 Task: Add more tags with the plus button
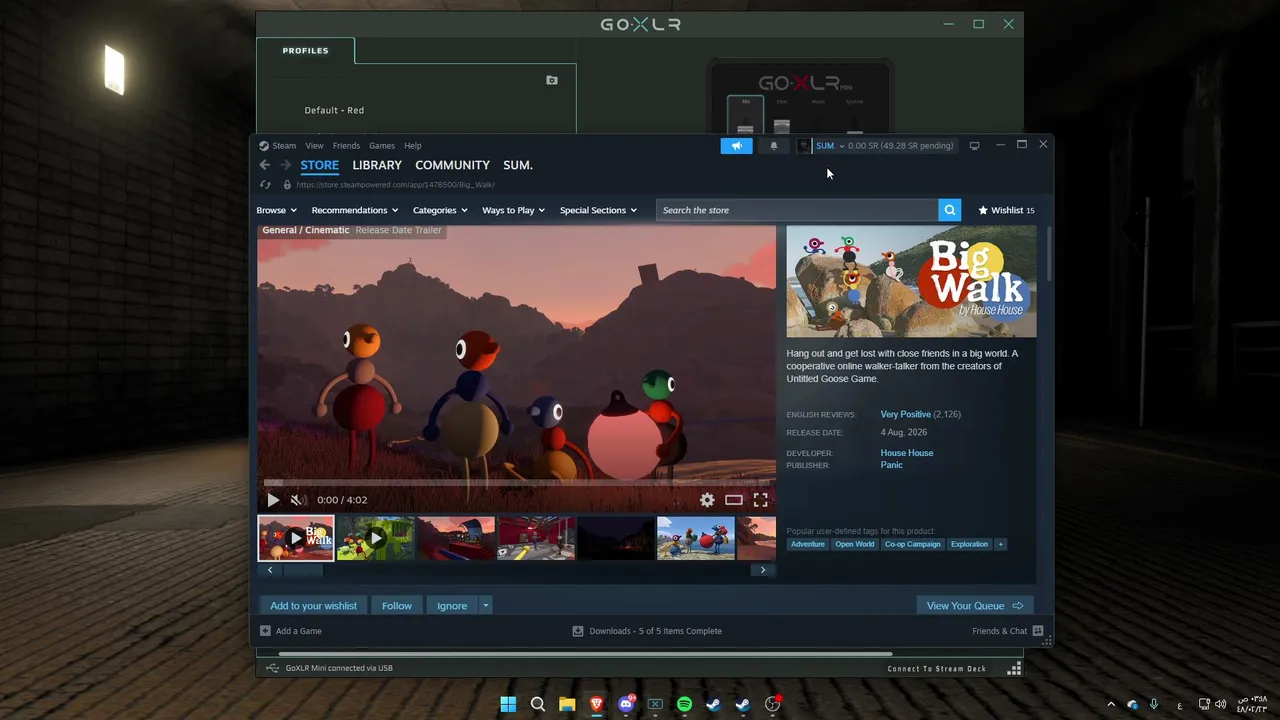click(1000, 544)
